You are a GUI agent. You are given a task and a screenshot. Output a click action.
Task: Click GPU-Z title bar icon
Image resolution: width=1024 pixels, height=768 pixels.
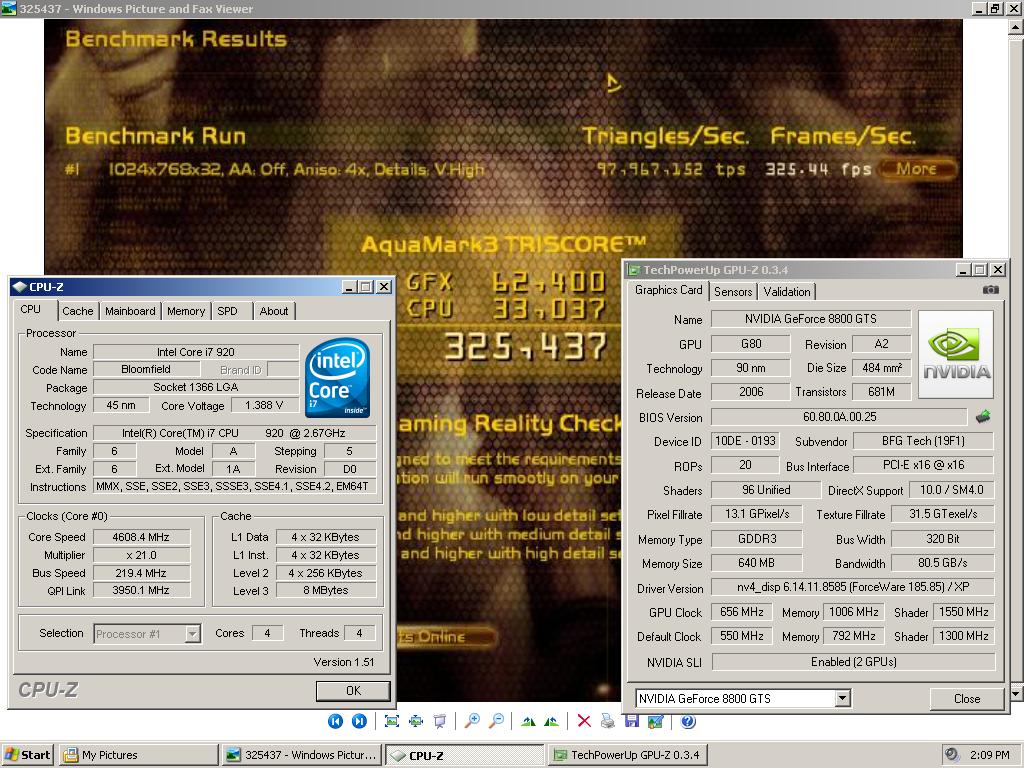[633, 270]
